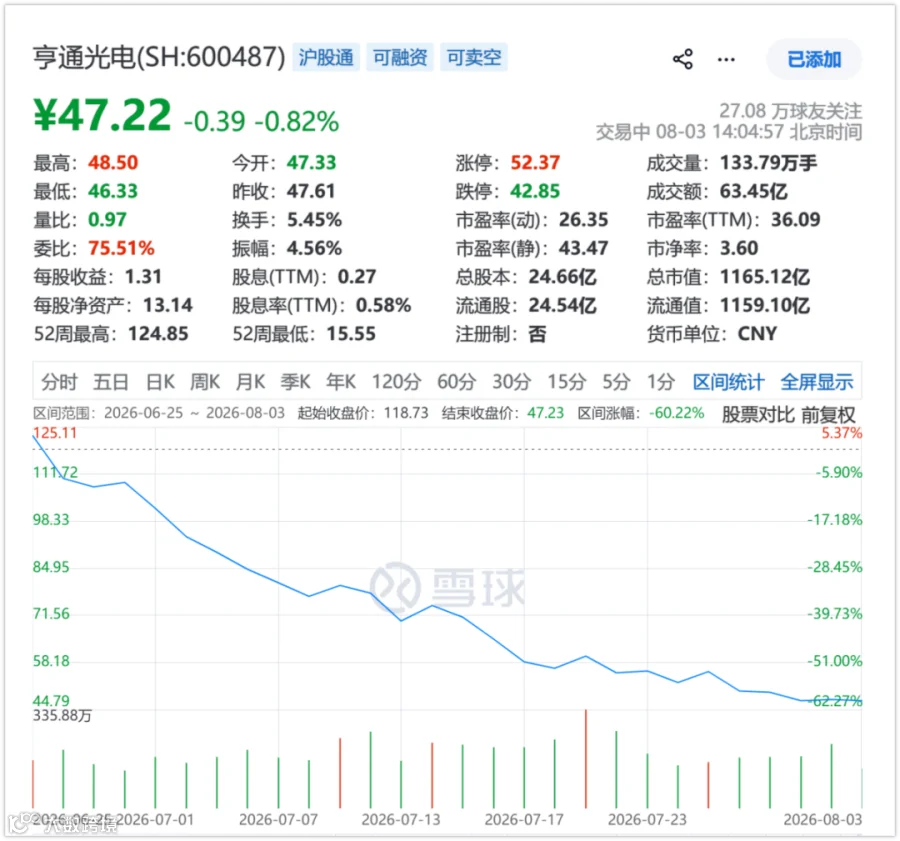Click the 换手 value 5.45%
900x841 pixels.
click(x=315, y=220)
